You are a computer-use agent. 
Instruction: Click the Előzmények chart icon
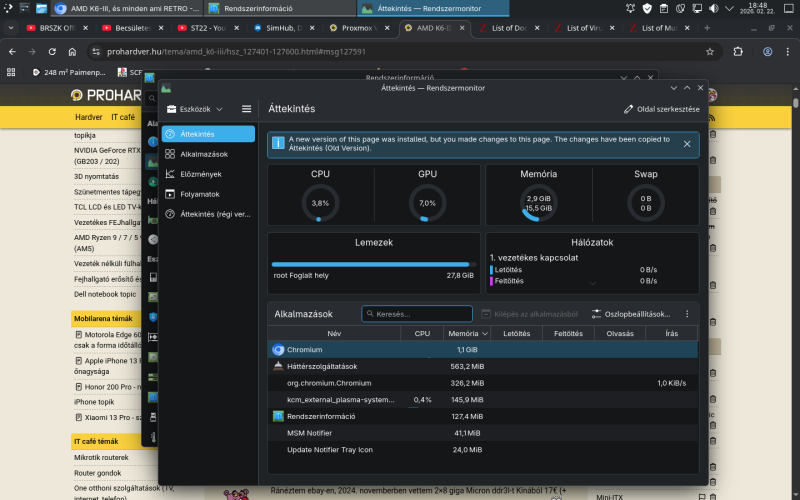[x=170, y=174]
